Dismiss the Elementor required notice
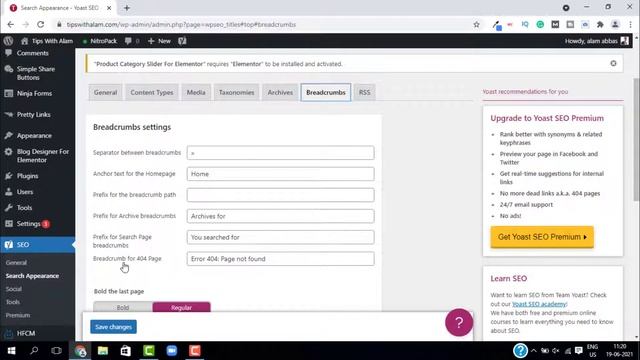The width and height of the screenshot is (640, 360). pyautogui.click(x=613, y=63)
